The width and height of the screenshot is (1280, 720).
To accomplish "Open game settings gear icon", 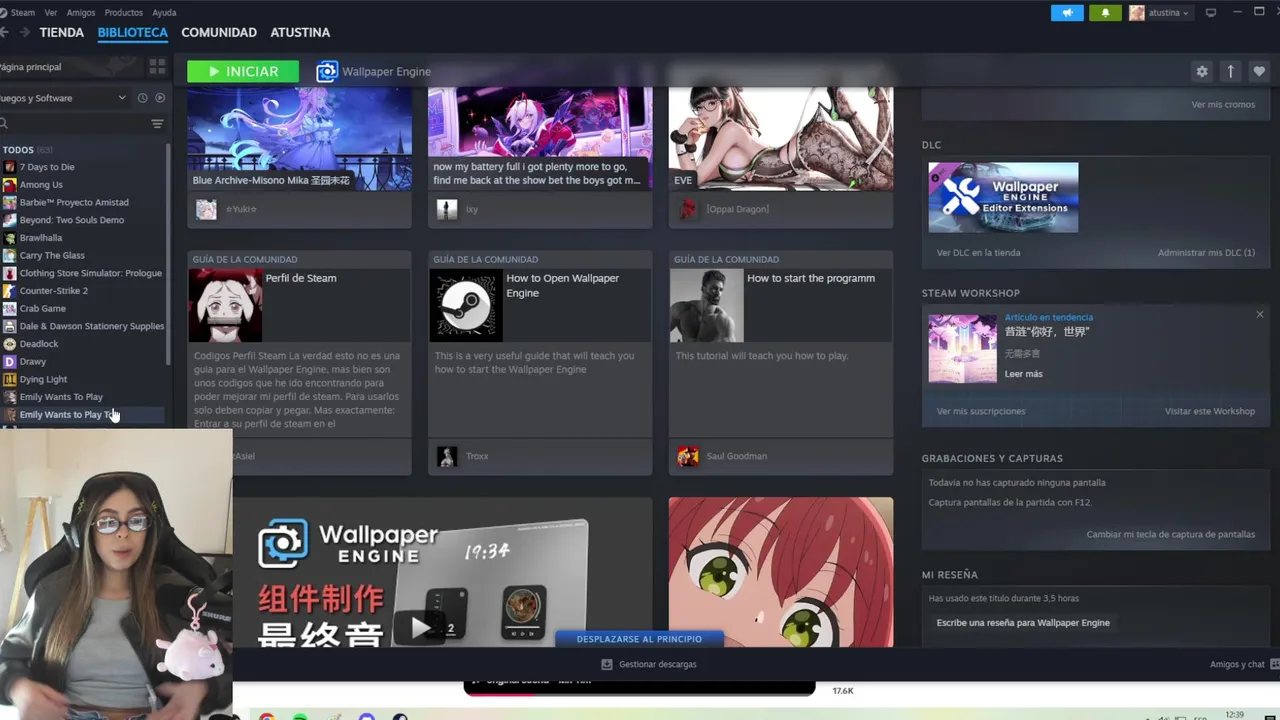I will coord(1202,71).
